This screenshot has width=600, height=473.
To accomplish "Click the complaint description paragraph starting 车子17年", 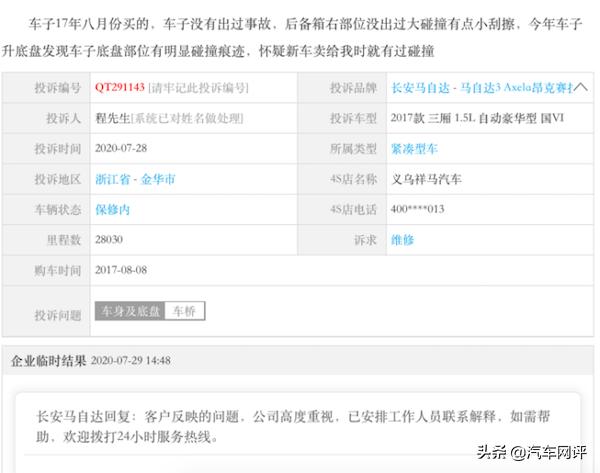I will click(292, 37).
